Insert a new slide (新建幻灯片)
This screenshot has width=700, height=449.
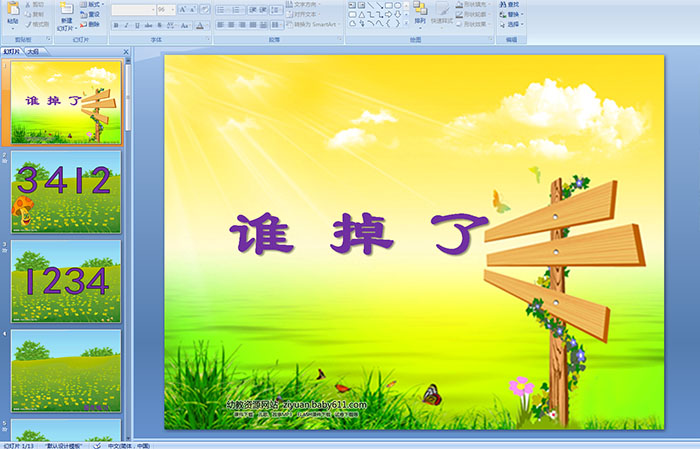pyautogui.click(x=66, y=16)
